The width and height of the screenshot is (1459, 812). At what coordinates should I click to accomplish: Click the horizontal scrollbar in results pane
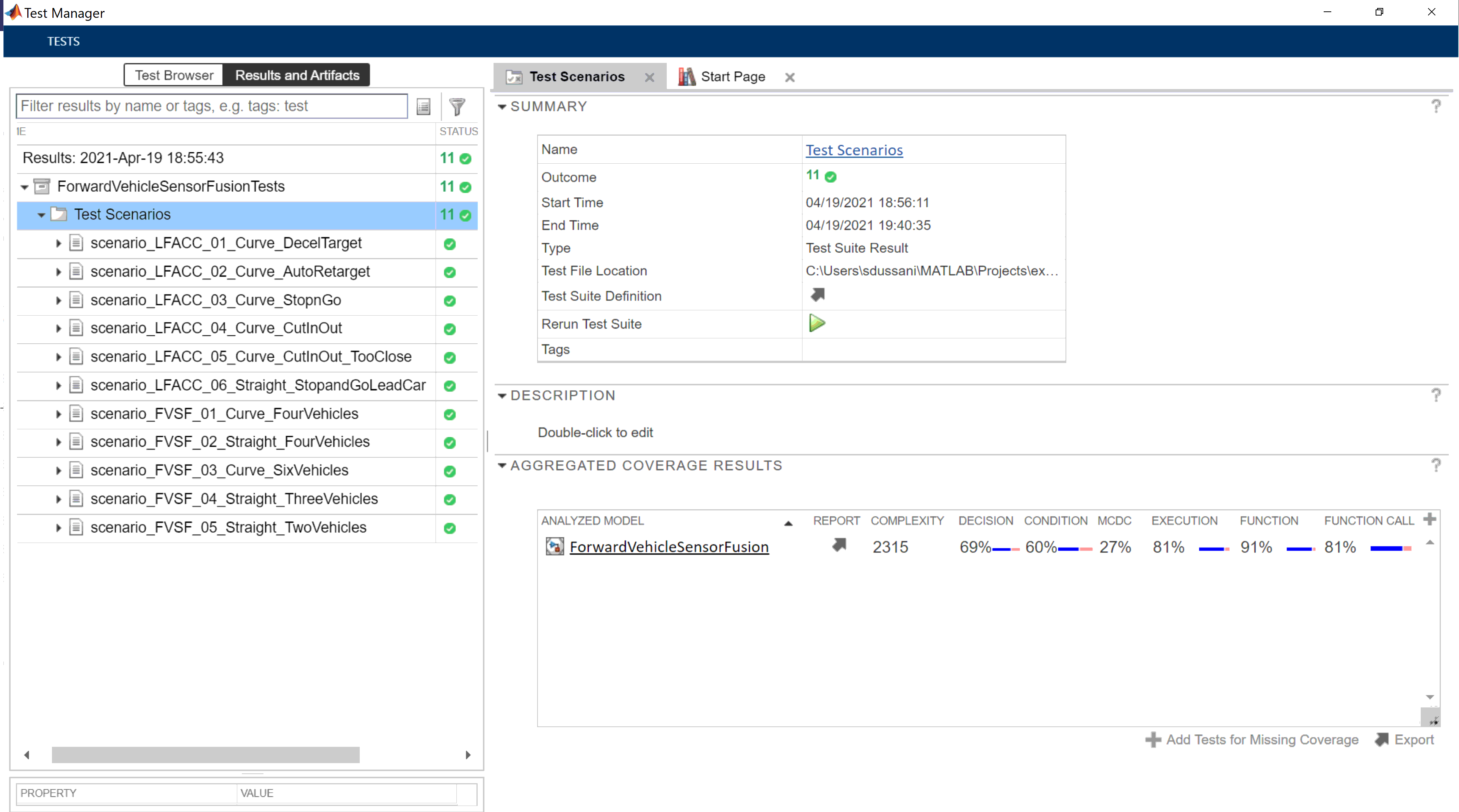coord(205,755)
